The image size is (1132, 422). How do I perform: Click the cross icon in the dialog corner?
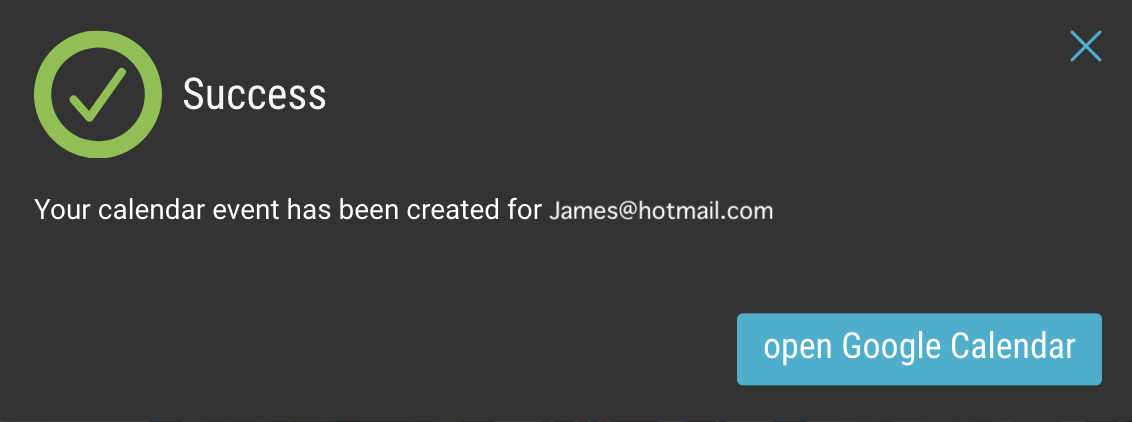click(x=1085, y=46)
